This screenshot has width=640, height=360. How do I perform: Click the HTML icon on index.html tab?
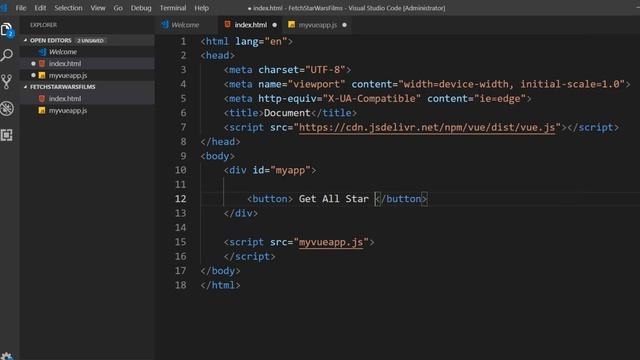227,24
